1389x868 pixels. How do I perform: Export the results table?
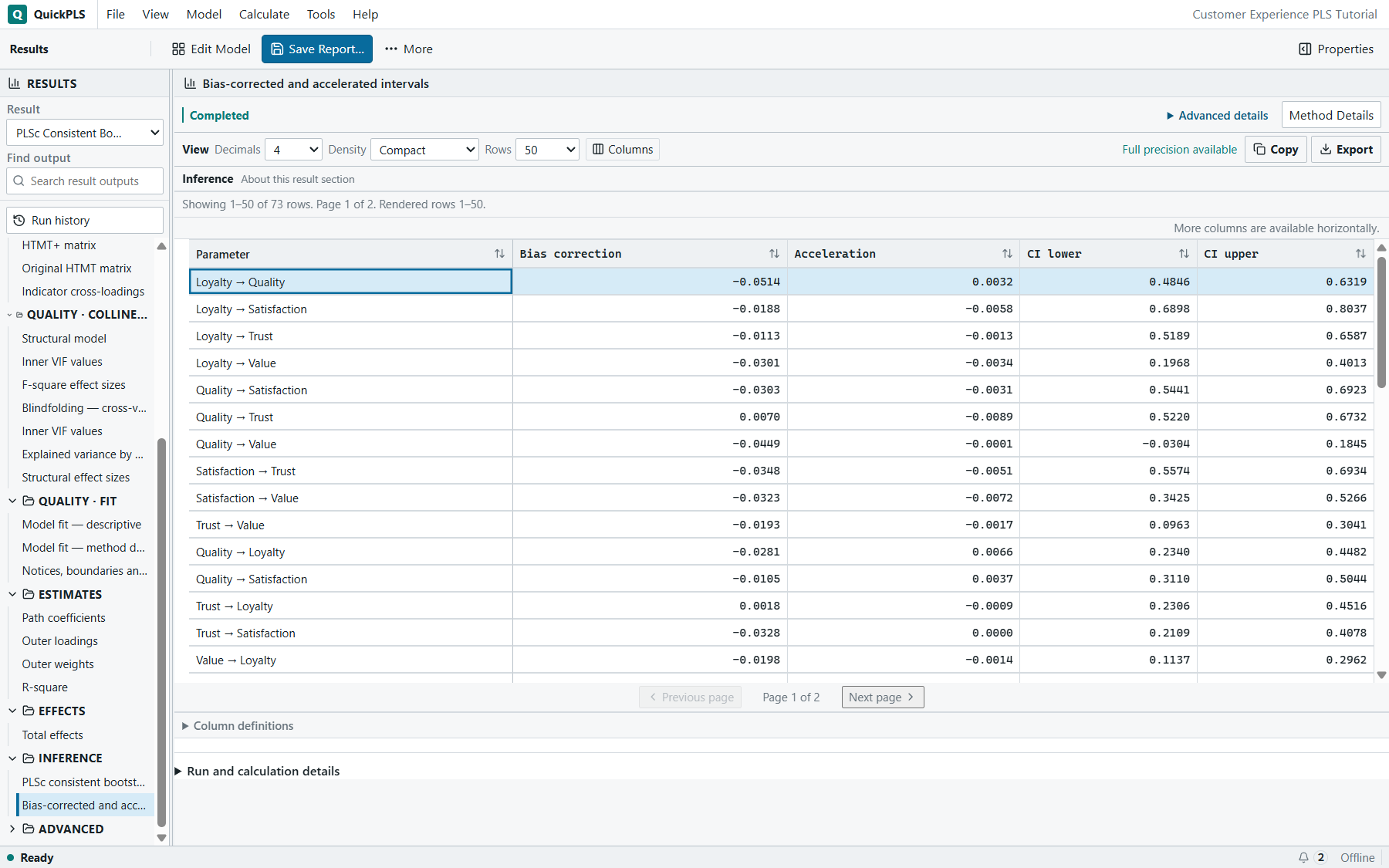pos(1346,150)
